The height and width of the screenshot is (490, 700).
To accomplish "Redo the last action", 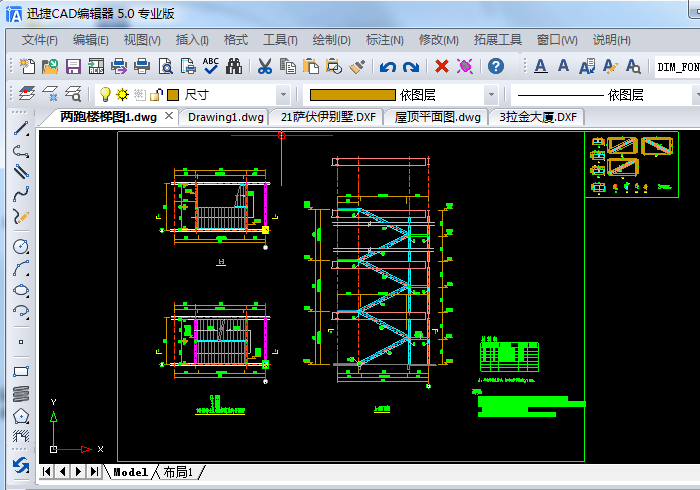I will pyautogui.click(x=411, y=67).
